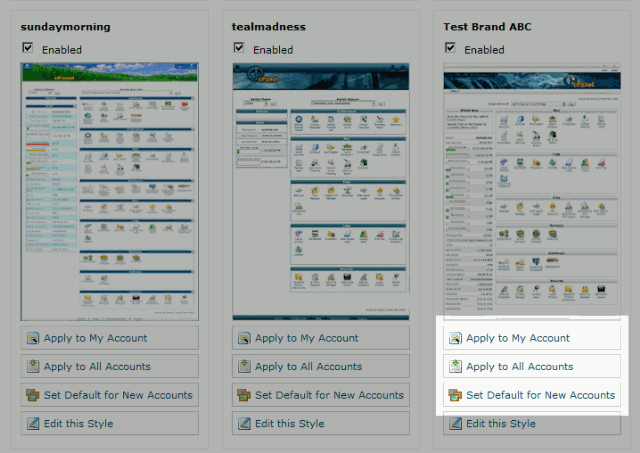Click Enabled label under tealmadness

click(x=273, y=50)
